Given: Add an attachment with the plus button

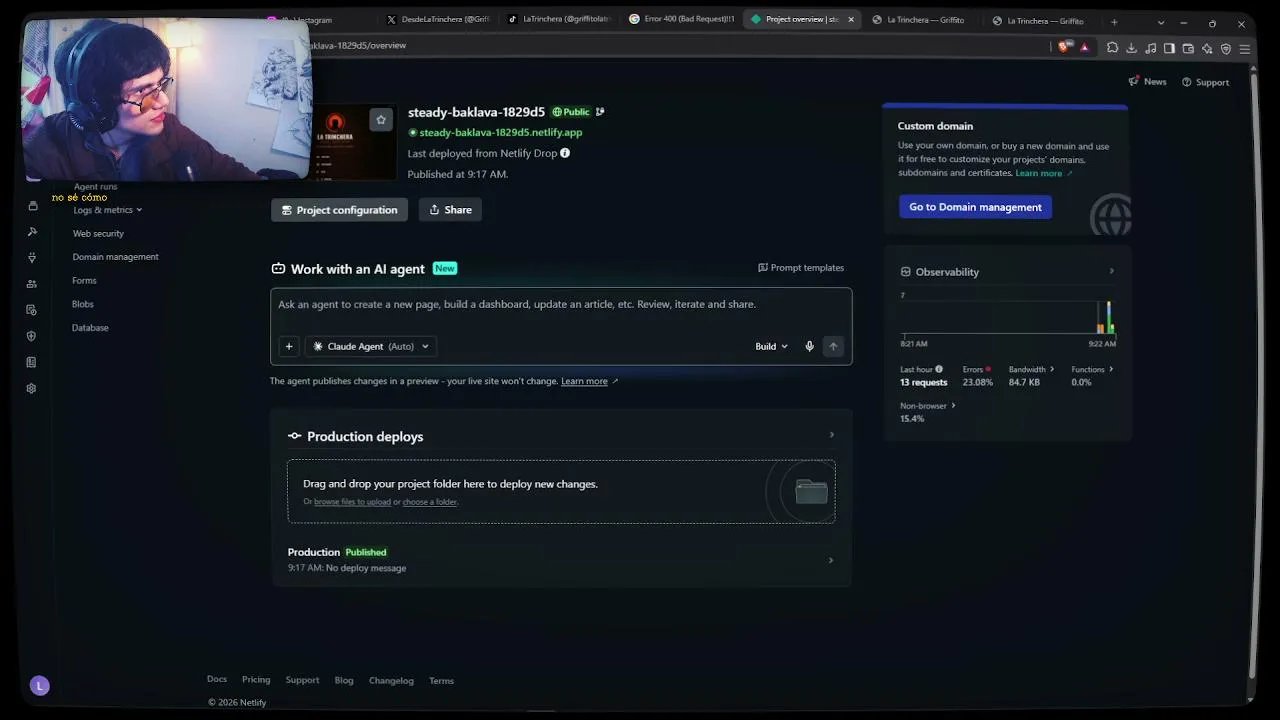Looking at the screenshot, I should (x=289, y=346).
